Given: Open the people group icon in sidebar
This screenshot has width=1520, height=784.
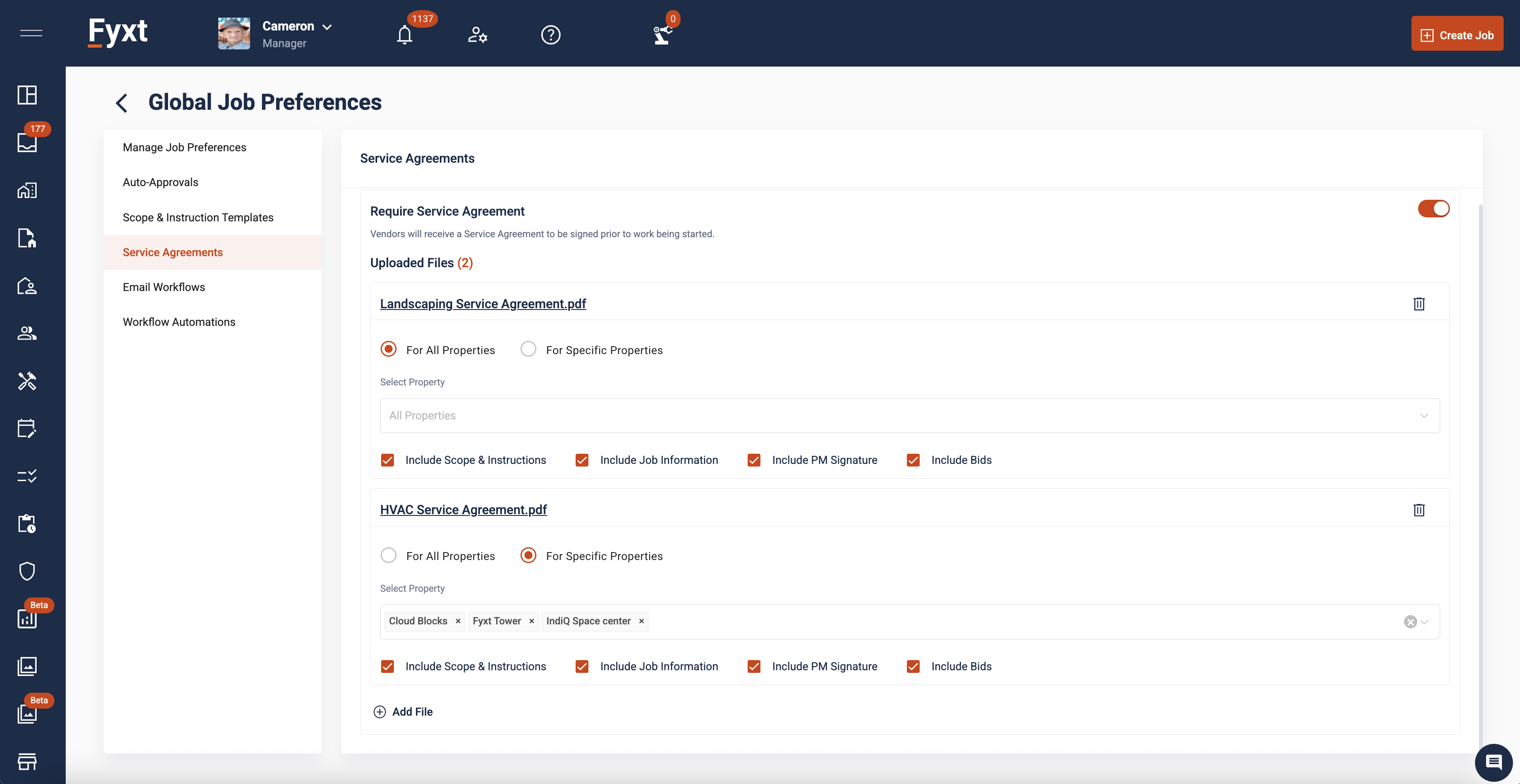Looking at the screenshot, I should [x=27, y=333].
